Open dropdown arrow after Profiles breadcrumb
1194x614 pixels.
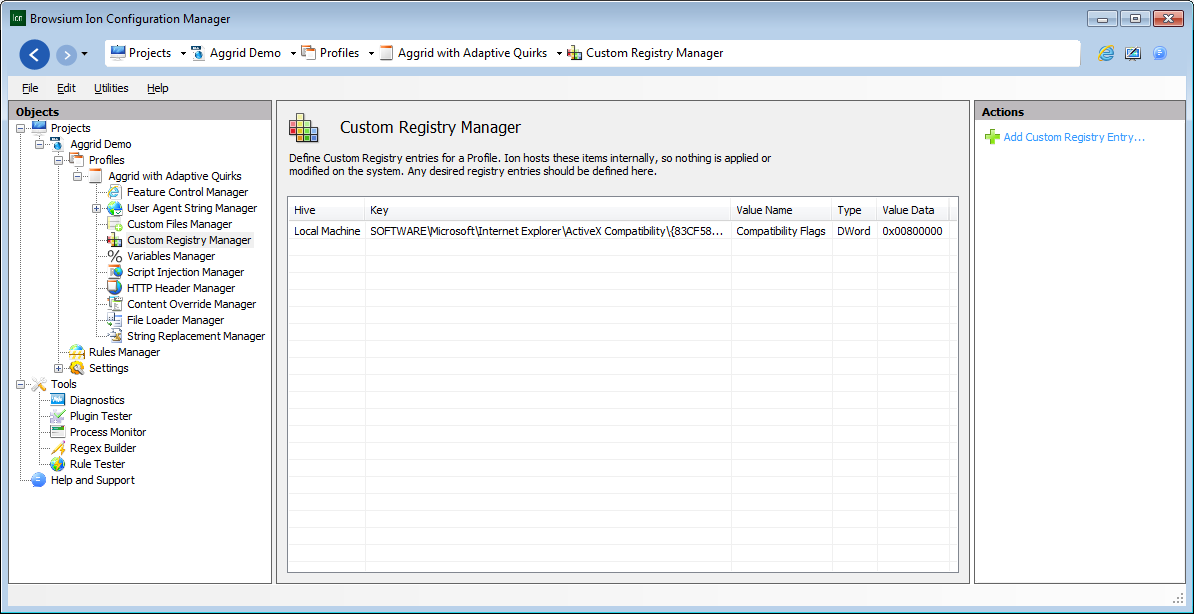[x=371, y=54]
